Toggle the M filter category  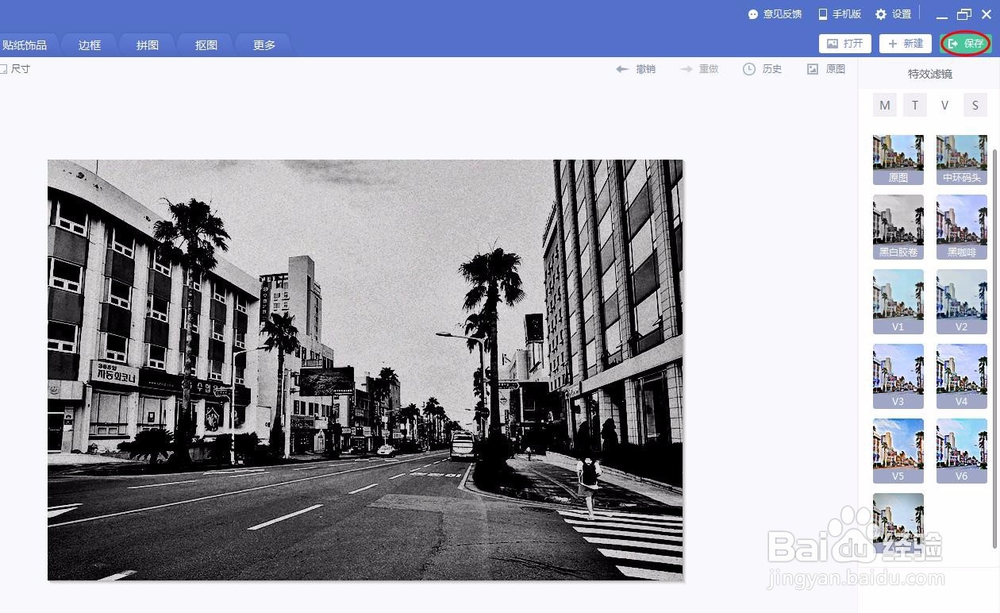click(884, 105)
